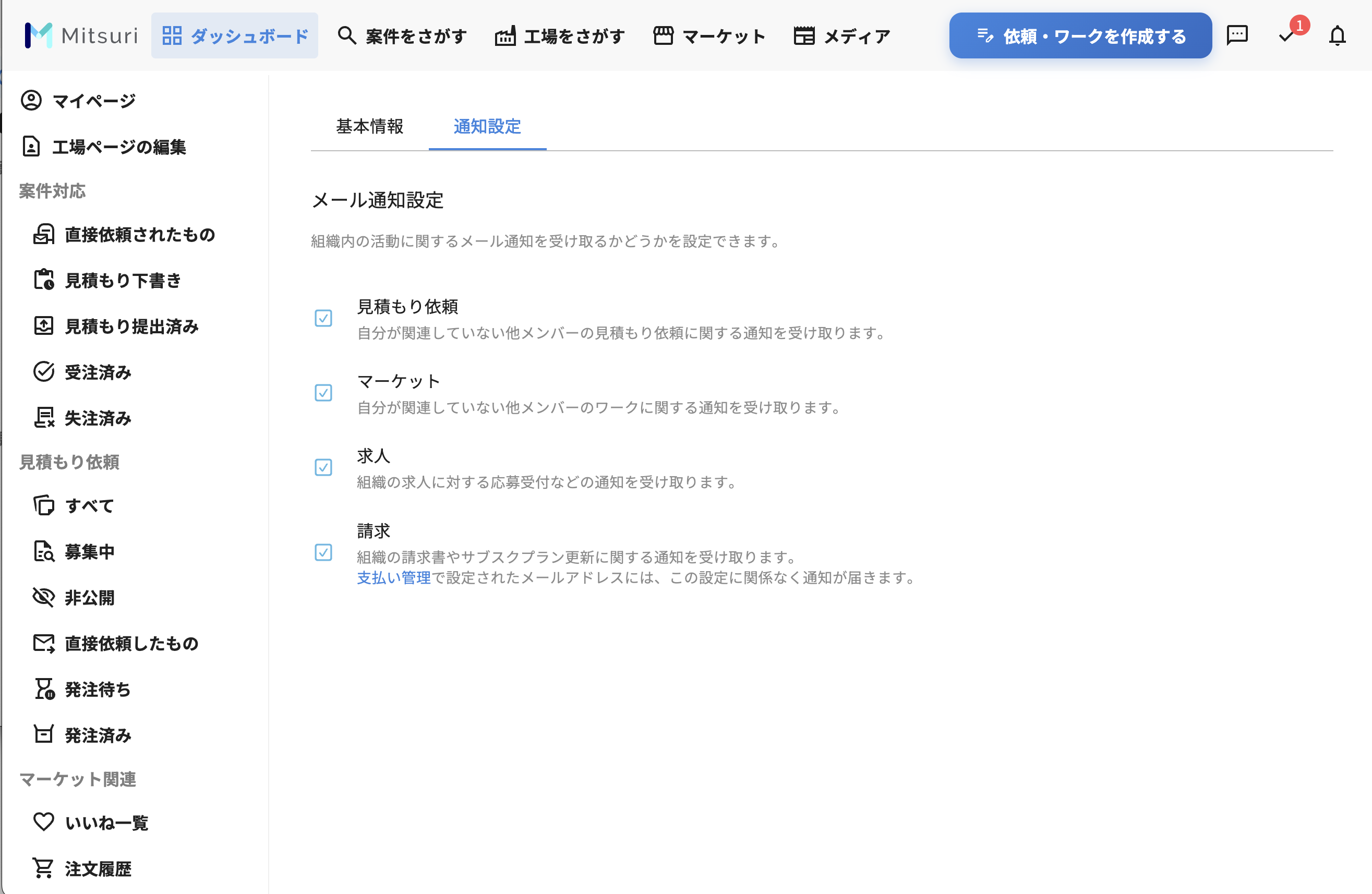Click the すべて copy icon
The height and width of the screenshot is (894, 1372).
tap(44, 505)
